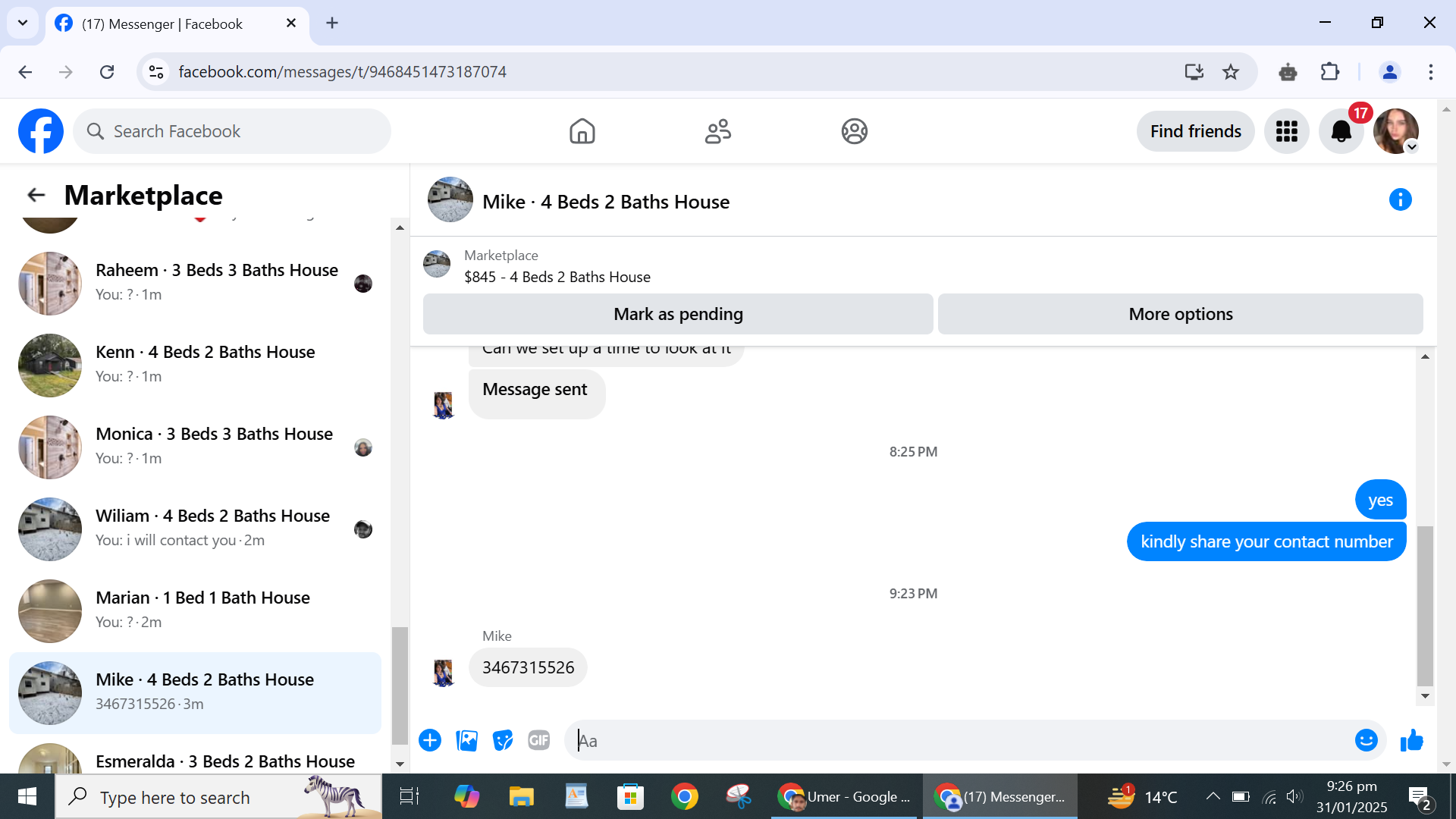Open the Chrome profile icon
The width and height of the screenshot is (1456, 819).
(x=1390, y=72)
